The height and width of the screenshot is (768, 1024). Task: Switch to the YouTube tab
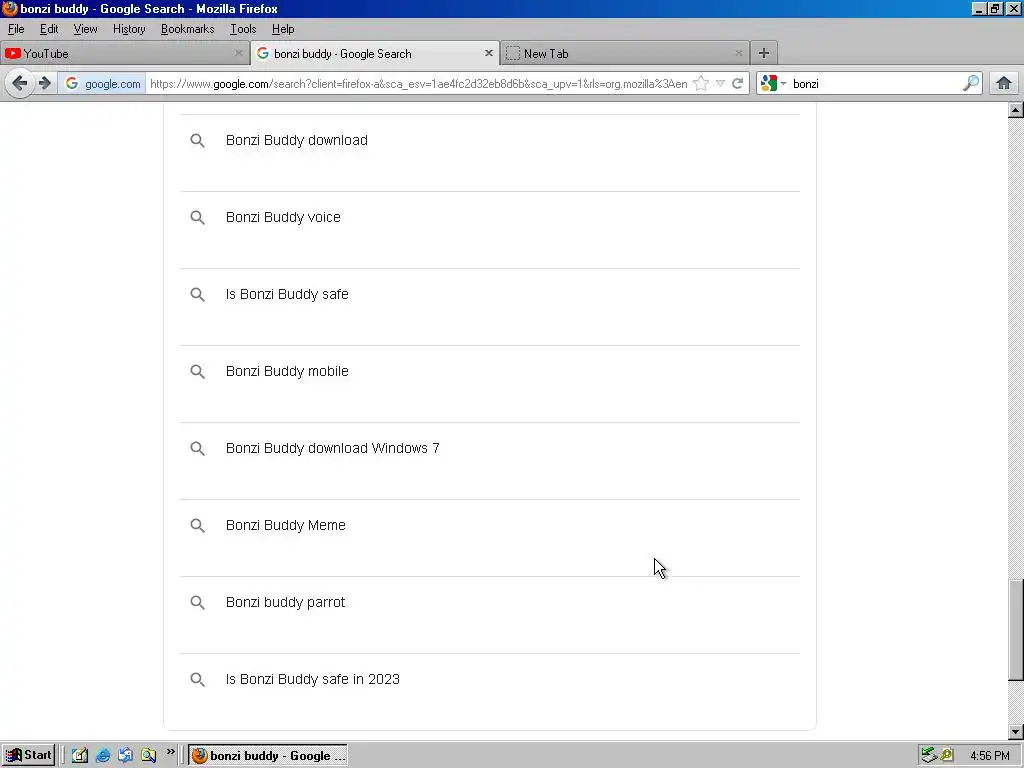(124, 54)
